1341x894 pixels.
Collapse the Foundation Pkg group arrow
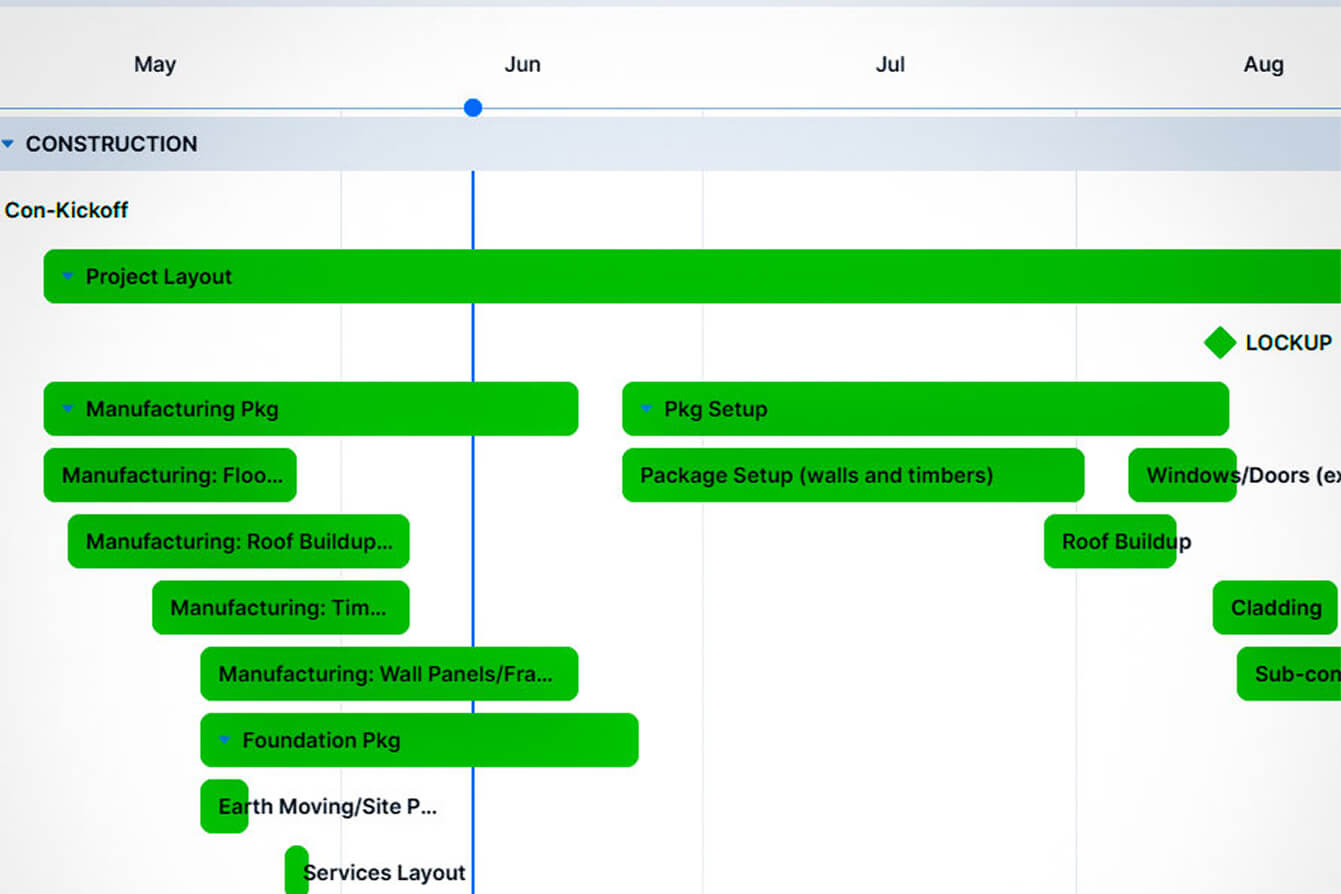(224, 740)
